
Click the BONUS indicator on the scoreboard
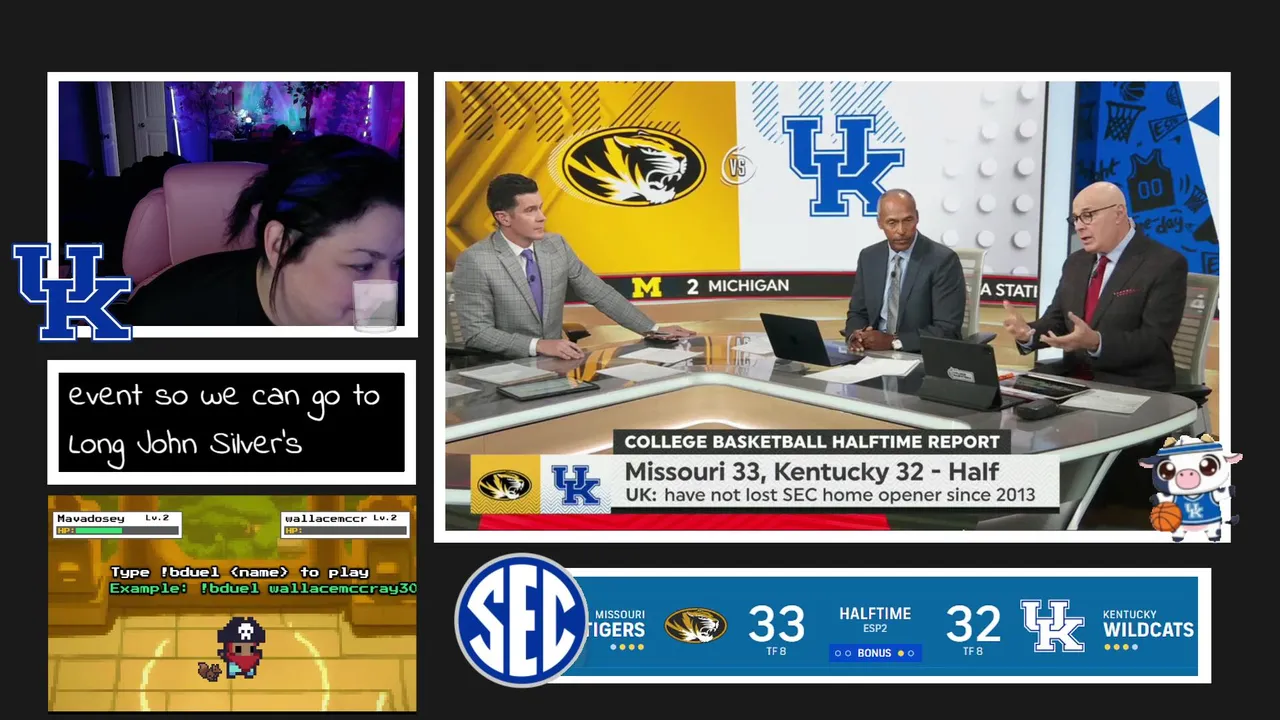click(875, 653)
